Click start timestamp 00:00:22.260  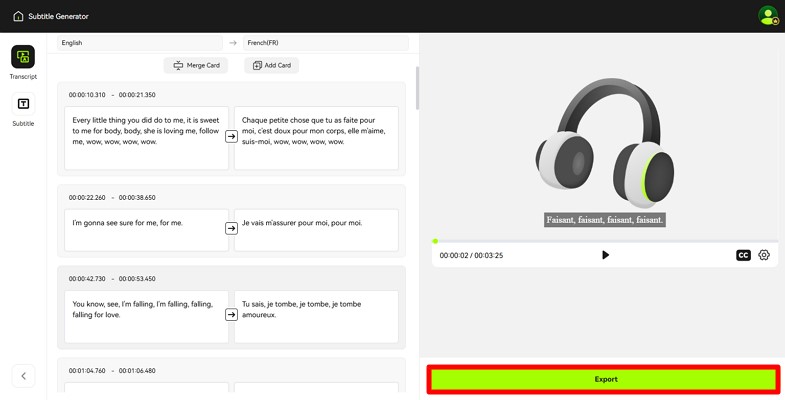pos(87,197)
